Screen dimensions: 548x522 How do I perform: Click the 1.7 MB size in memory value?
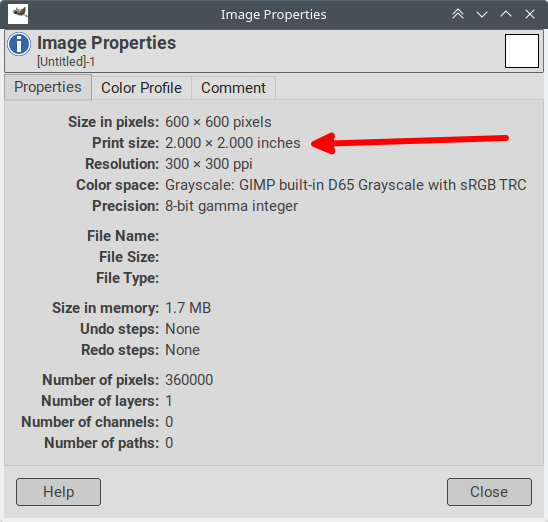click(x=188, y=308)
